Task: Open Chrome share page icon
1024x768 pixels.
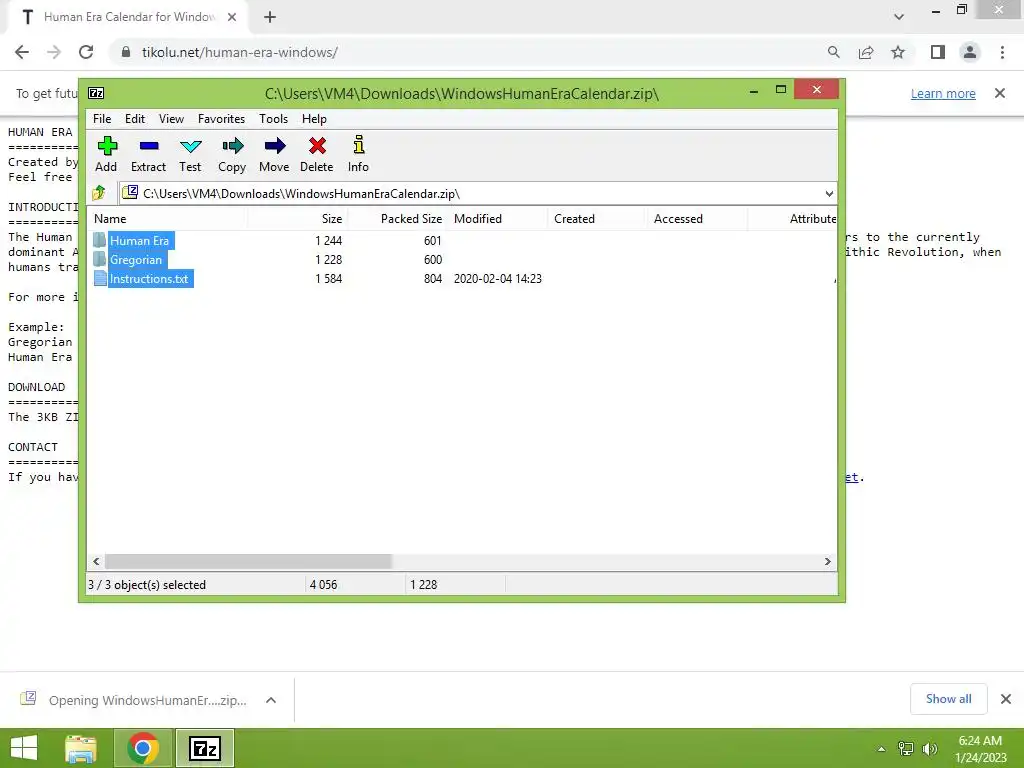Action: coord(866,52)
